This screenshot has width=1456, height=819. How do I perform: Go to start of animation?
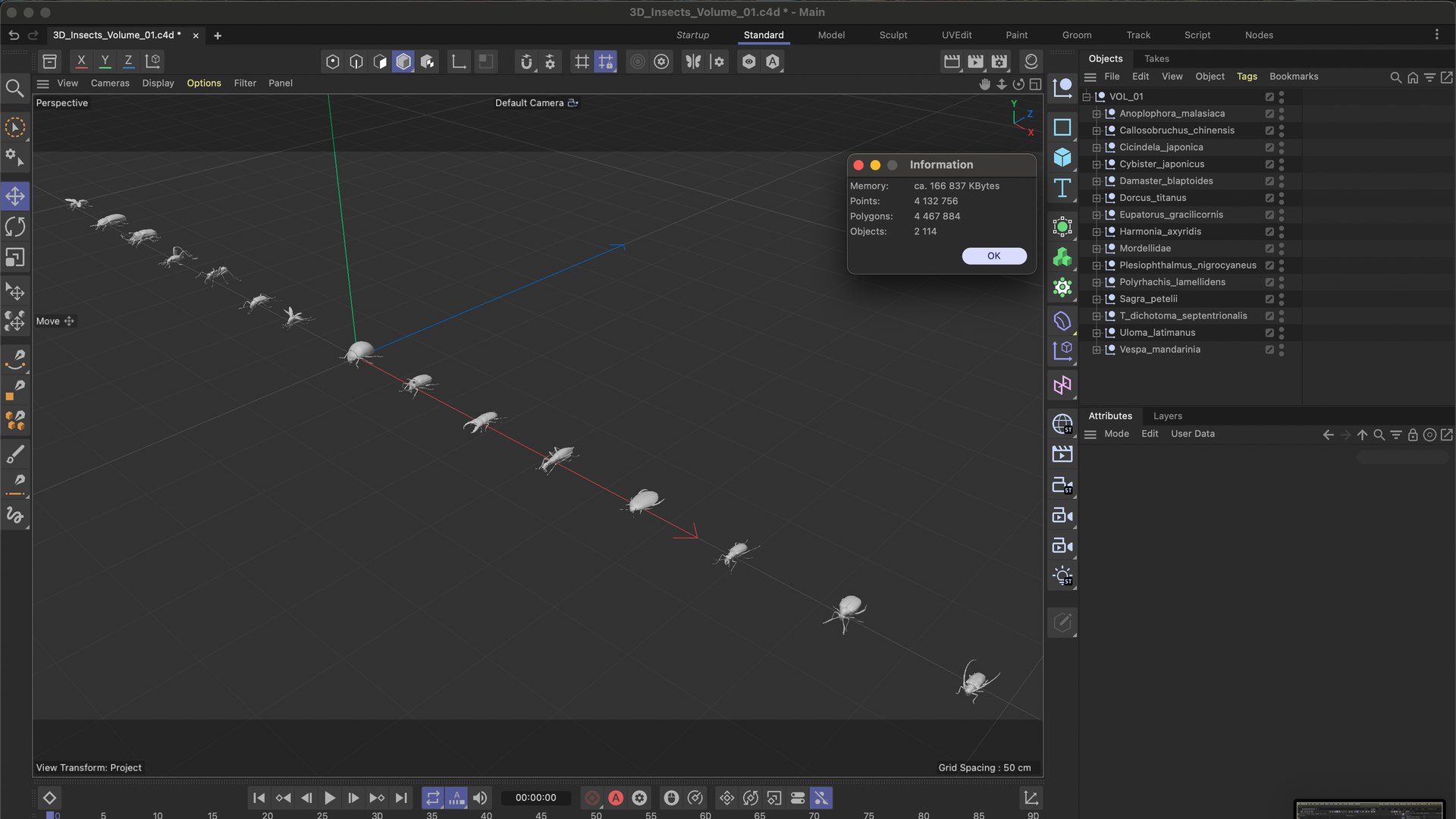click(259, 798)
